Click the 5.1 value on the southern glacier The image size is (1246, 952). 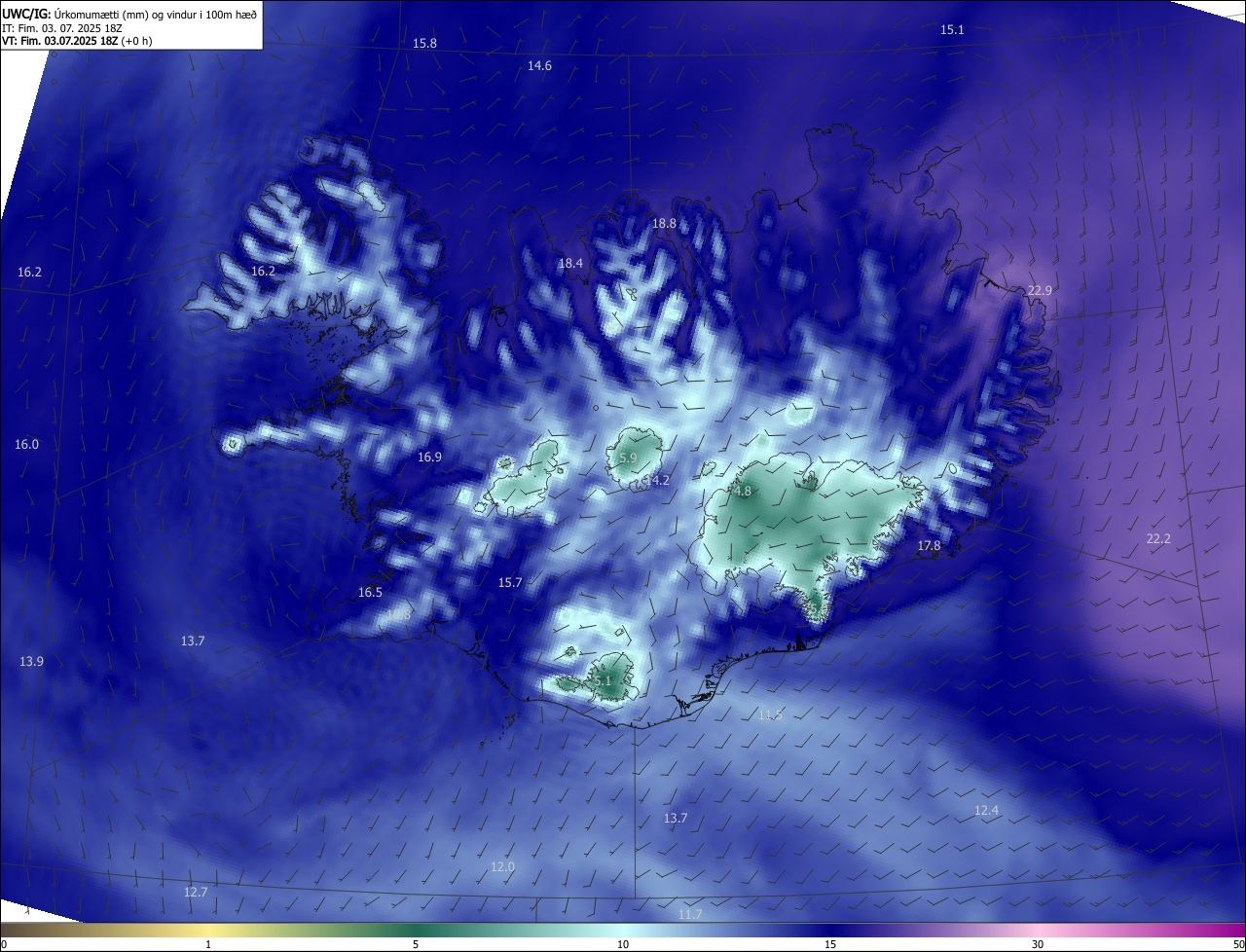coord(603,681)
